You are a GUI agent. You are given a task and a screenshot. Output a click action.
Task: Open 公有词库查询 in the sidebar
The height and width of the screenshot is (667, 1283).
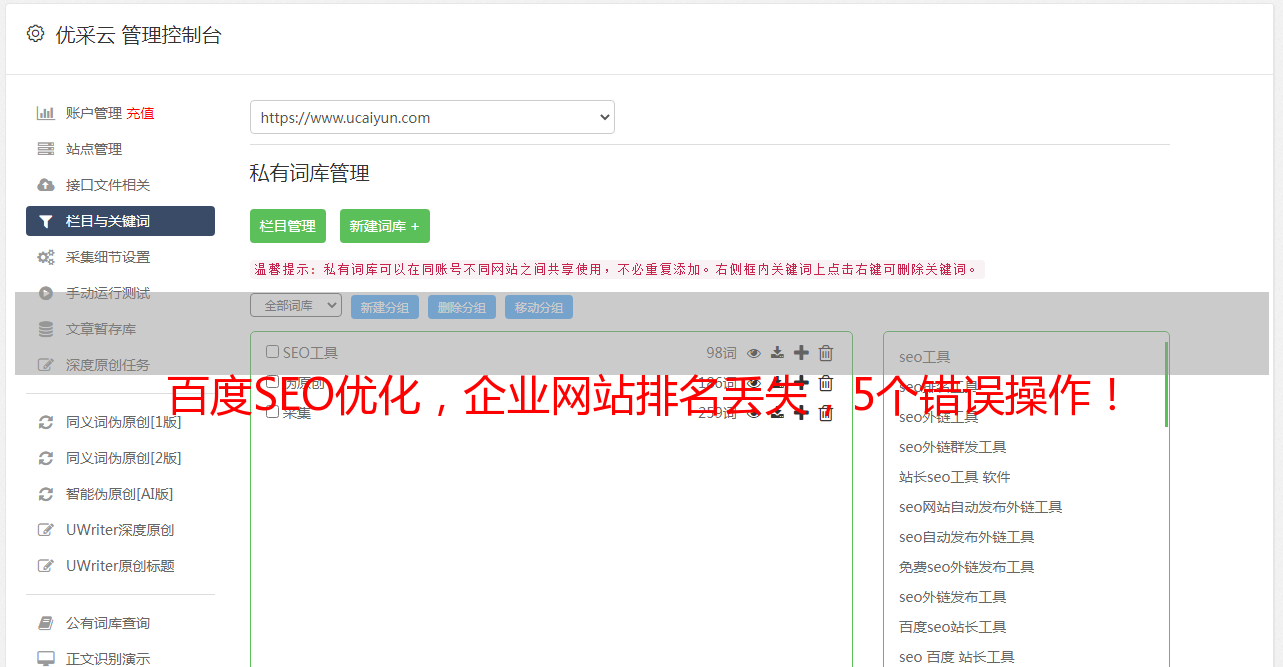pos(108,623)
